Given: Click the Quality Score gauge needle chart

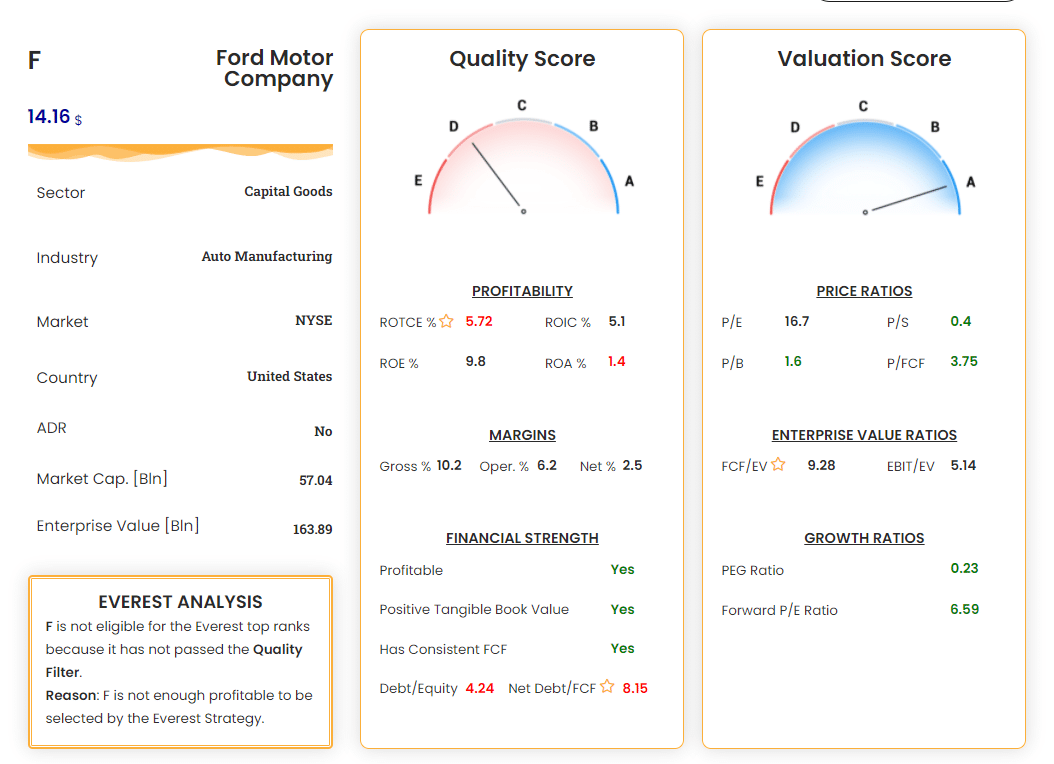Looking at the screenshot, I should [x=523, y=159].
